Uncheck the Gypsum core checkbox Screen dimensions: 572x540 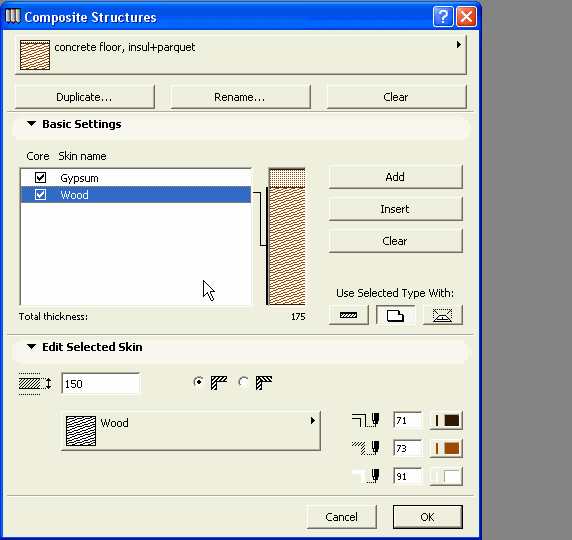40,178
